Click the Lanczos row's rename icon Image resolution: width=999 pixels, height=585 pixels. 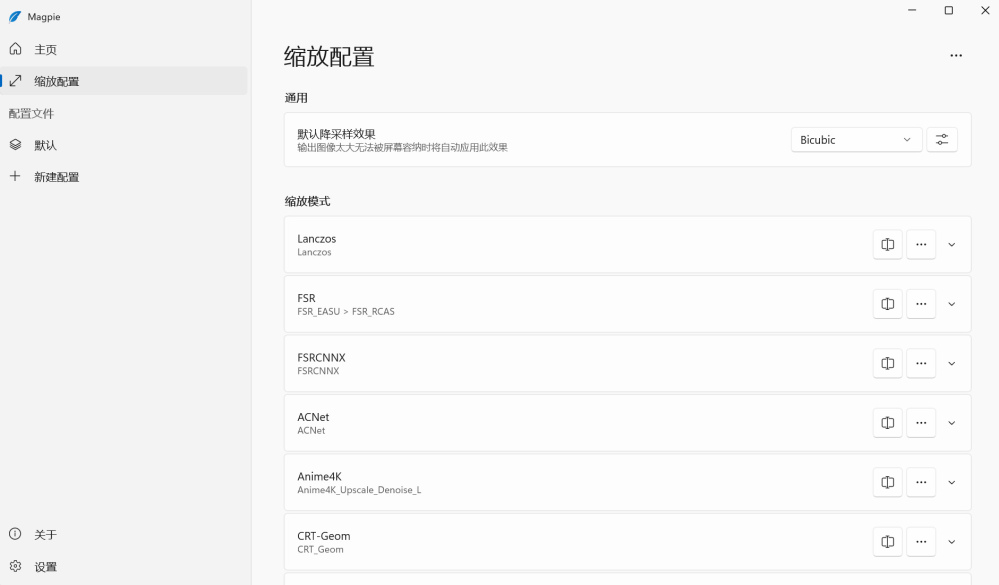pos(888,245)
